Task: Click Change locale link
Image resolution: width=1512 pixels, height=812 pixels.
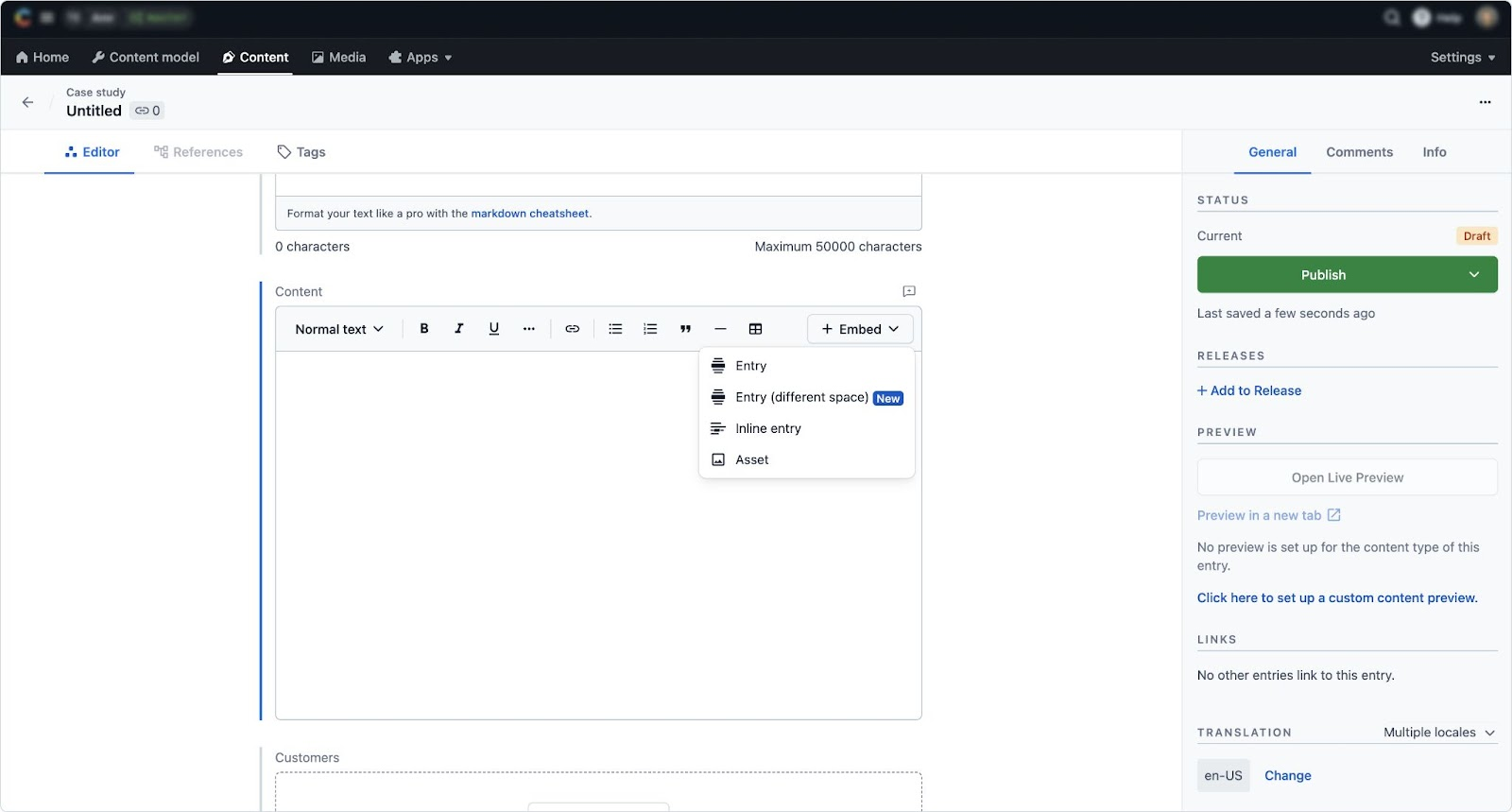Action: point(1288,775)
